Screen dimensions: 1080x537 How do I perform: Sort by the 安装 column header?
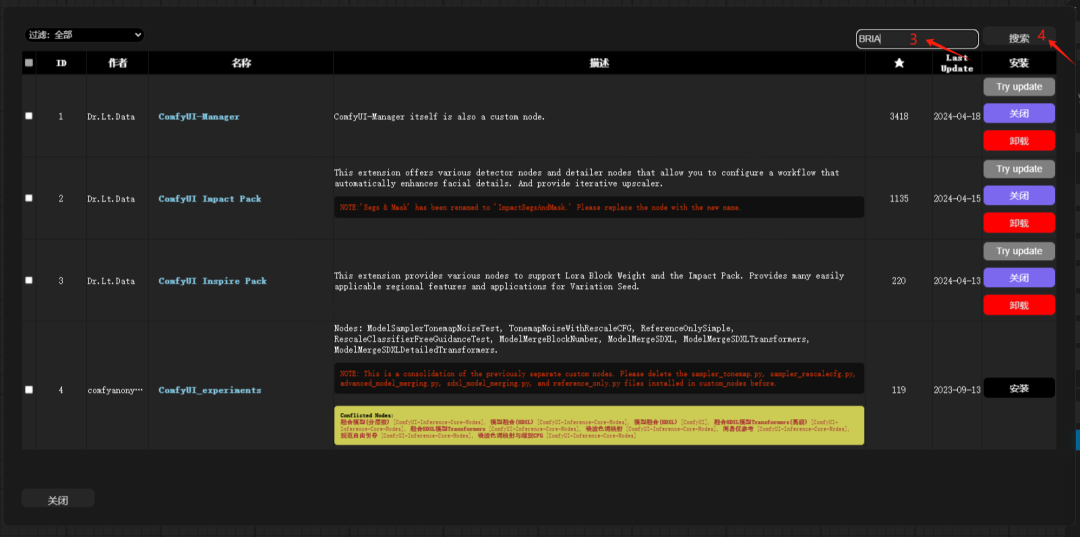click(1019, 63)
